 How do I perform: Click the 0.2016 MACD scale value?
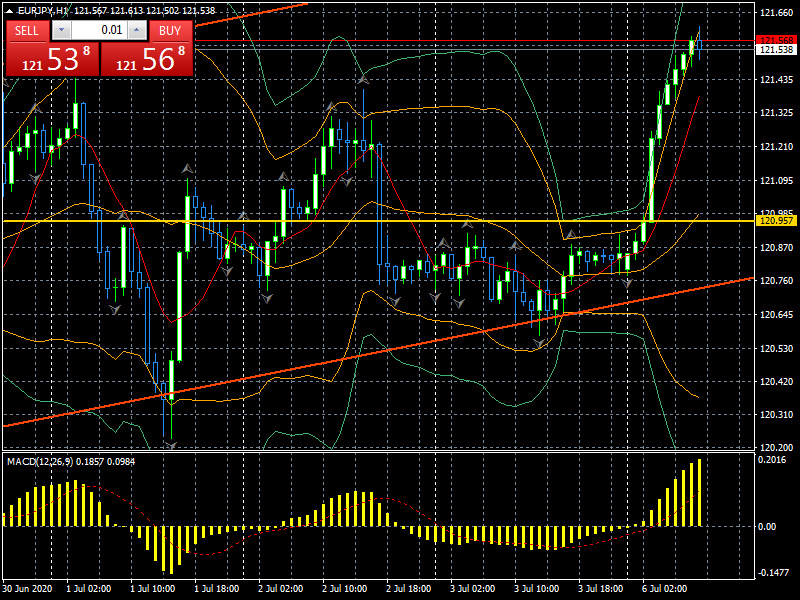click(x=773, y=460)
